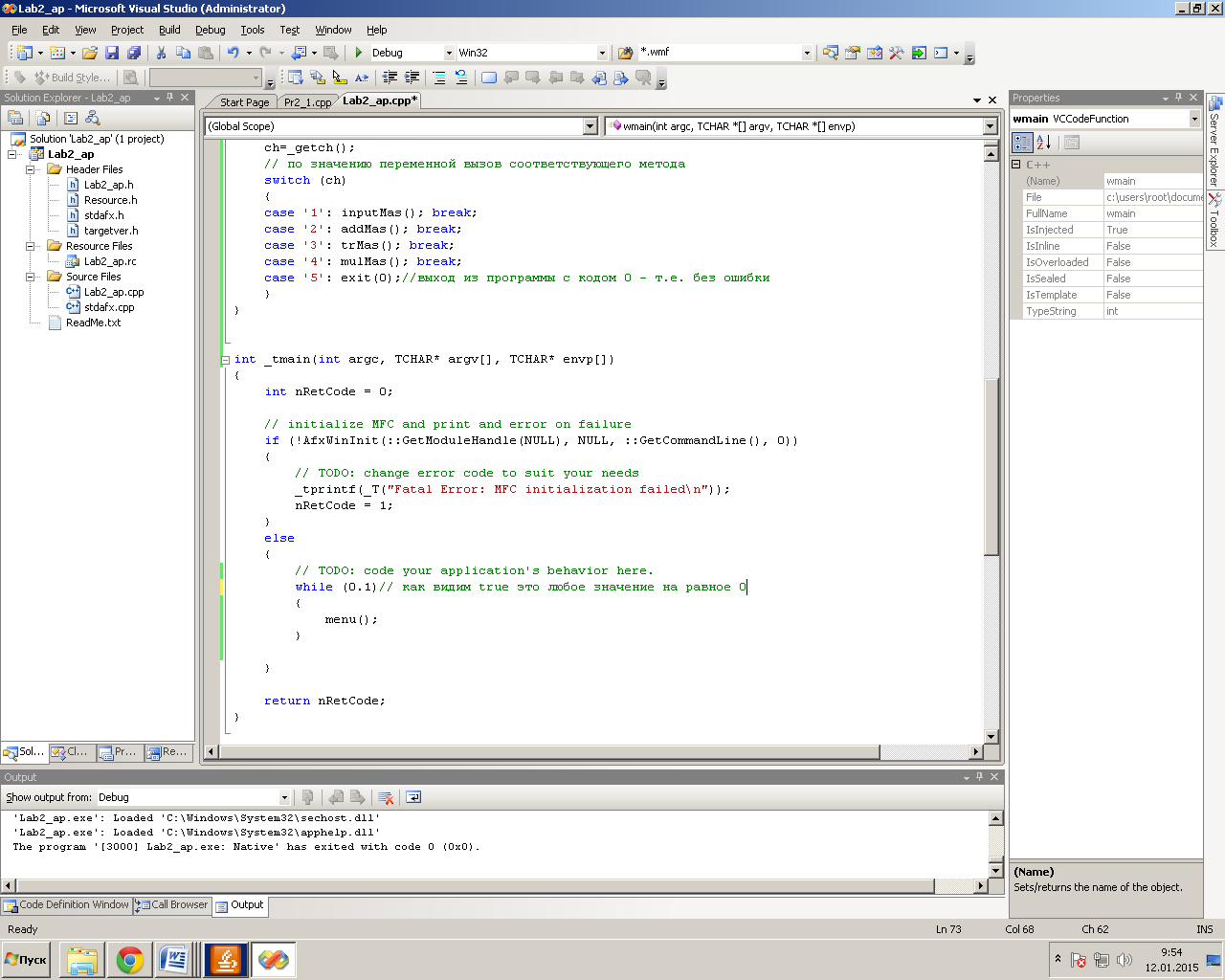Open the Toolbox hammer-and-wrench toolbar icon

click(897, 53)
